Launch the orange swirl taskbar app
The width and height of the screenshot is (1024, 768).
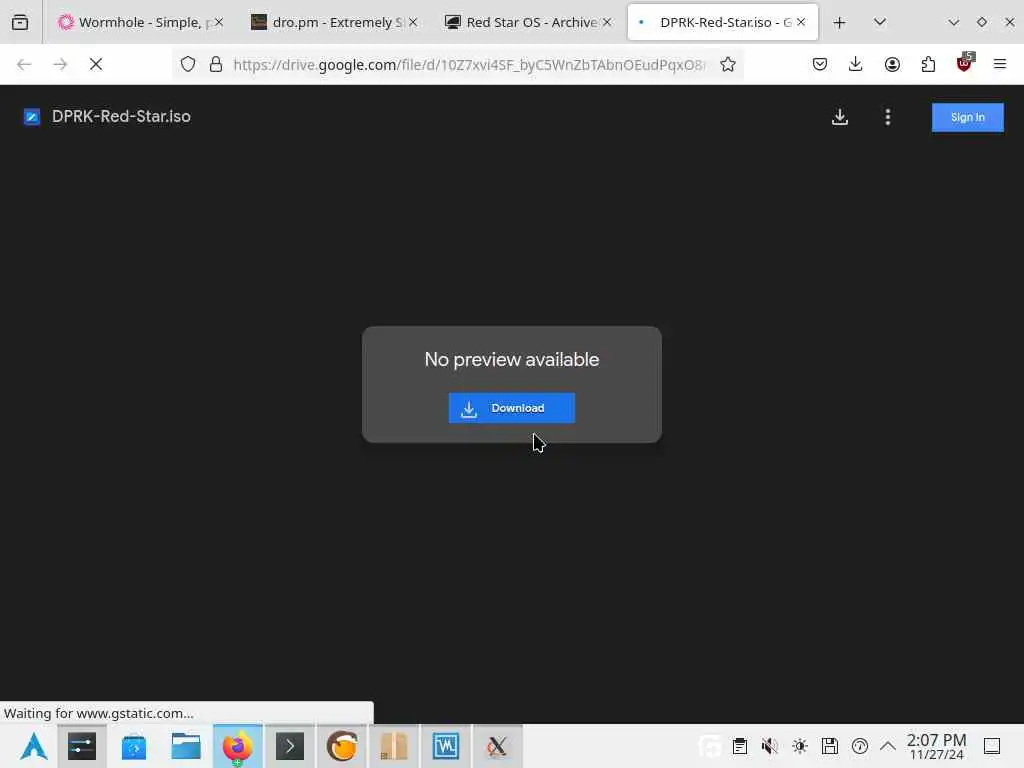point(342,746)
